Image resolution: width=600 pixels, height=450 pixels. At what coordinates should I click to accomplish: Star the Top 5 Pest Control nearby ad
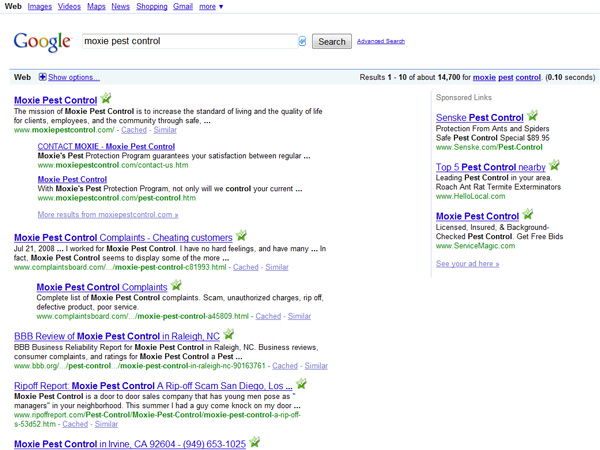[554, 165]
